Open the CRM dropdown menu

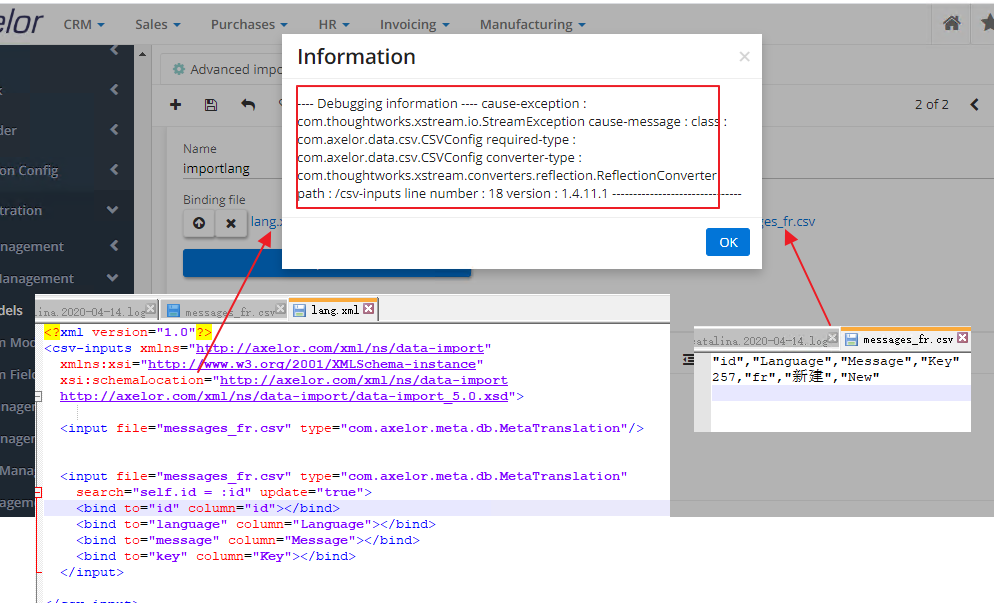(84, 24)
